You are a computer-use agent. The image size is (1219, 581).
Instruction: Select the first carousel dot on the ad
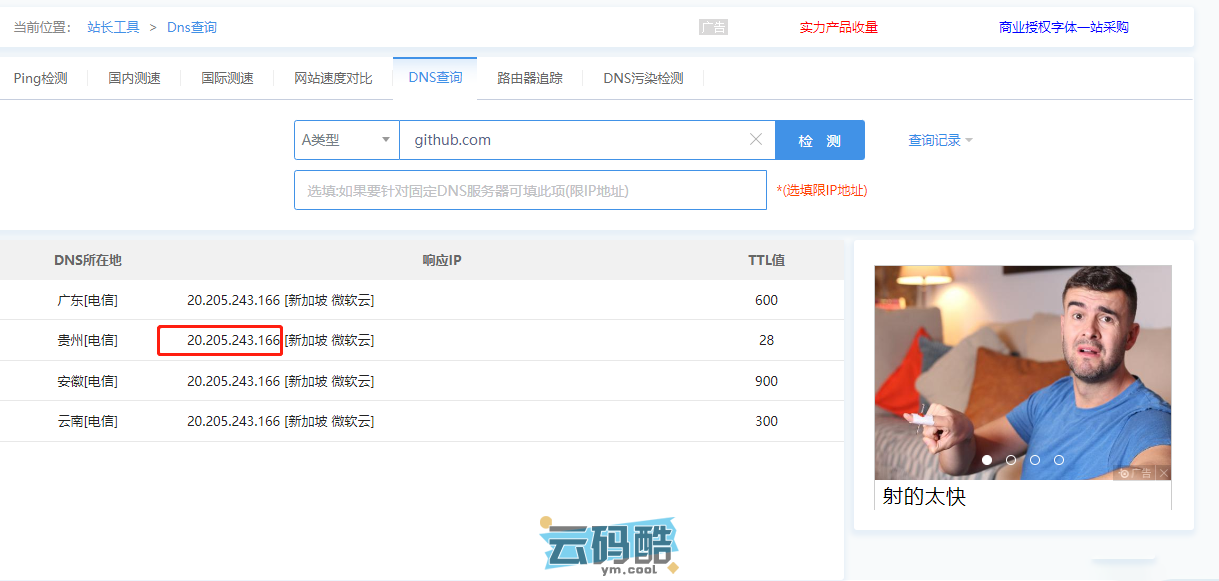coord(987,460)
